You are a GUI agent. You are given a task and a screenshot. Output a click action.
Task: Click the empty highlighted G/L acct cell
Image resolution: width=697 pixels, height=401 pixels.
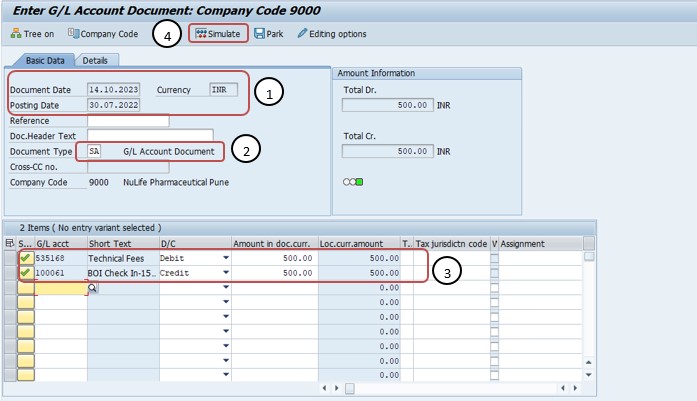click(61, 288)
